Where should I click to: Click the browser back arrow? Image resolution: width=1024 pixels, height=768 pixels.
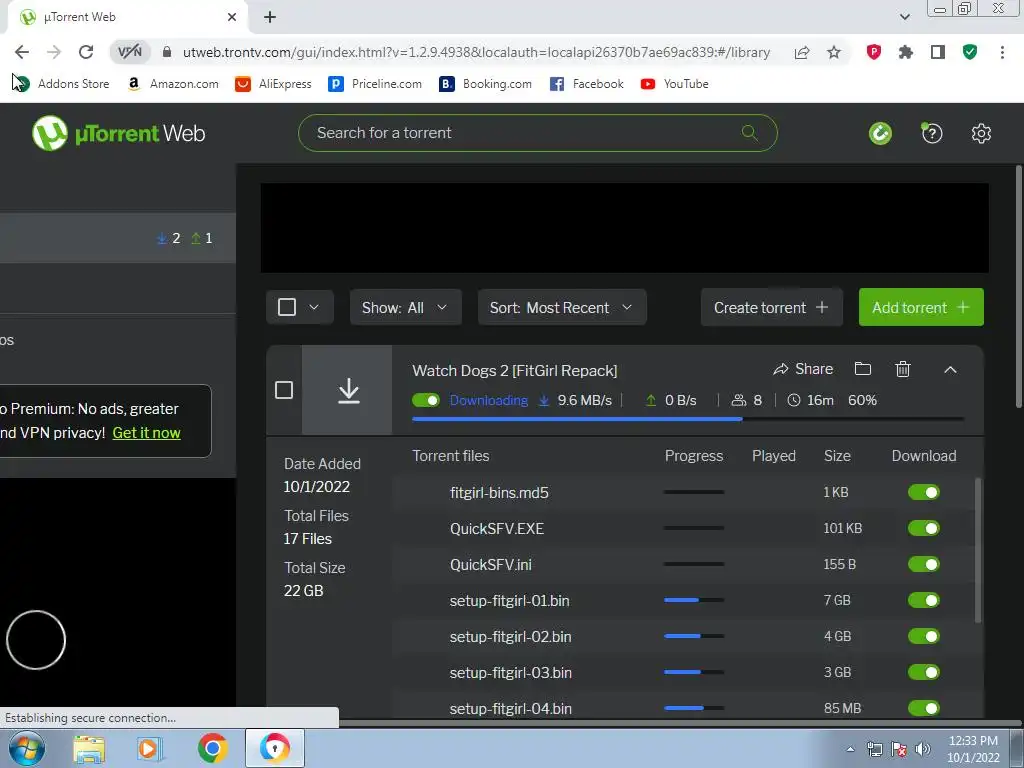click(22, 52)
